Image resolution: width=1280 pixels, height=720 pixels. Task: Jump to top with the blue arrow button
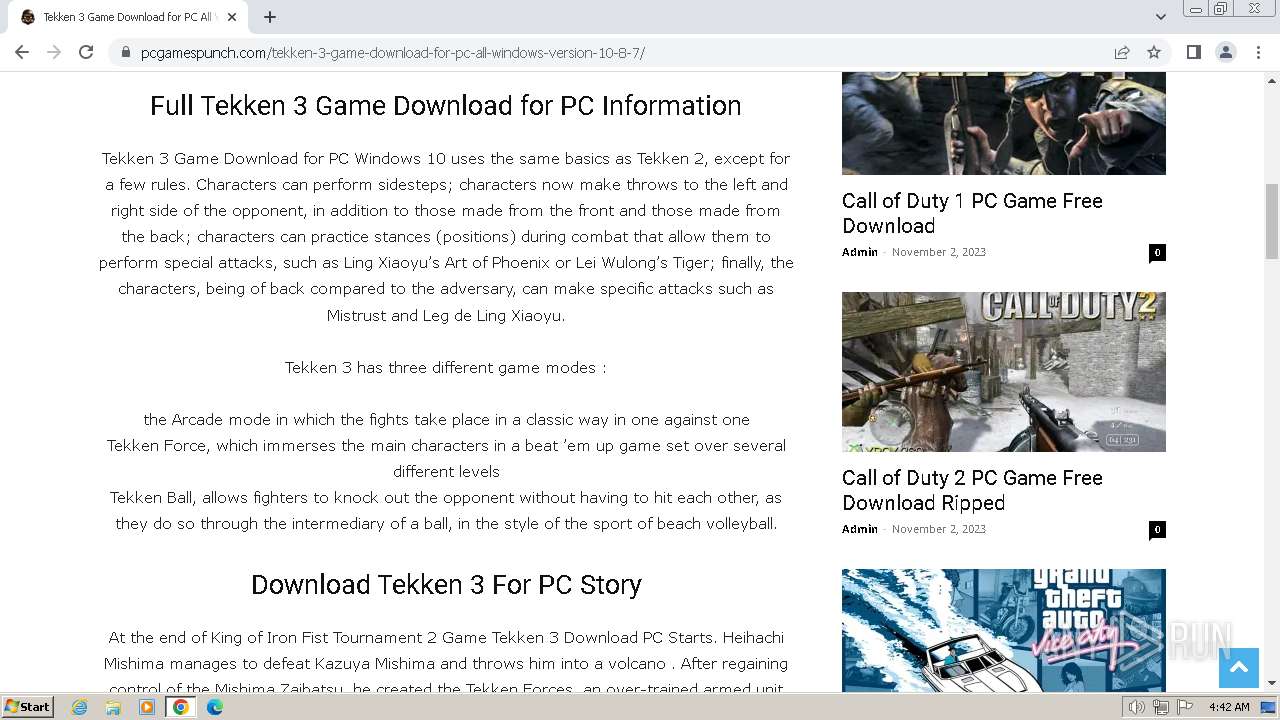[1238, 668]
